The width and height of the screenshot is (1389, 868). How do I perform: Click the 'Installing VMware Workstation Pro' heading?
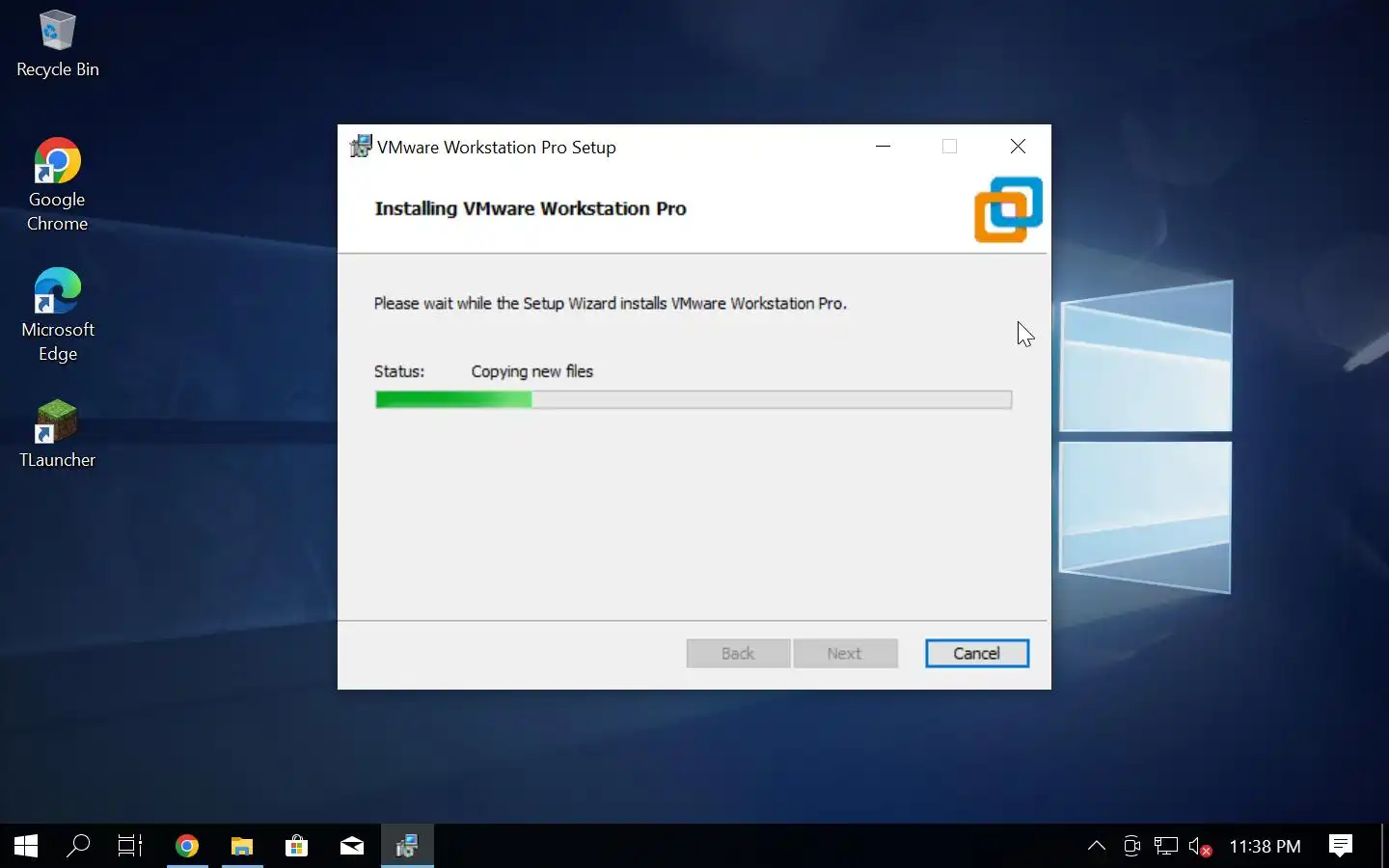[x=531, y=208]
